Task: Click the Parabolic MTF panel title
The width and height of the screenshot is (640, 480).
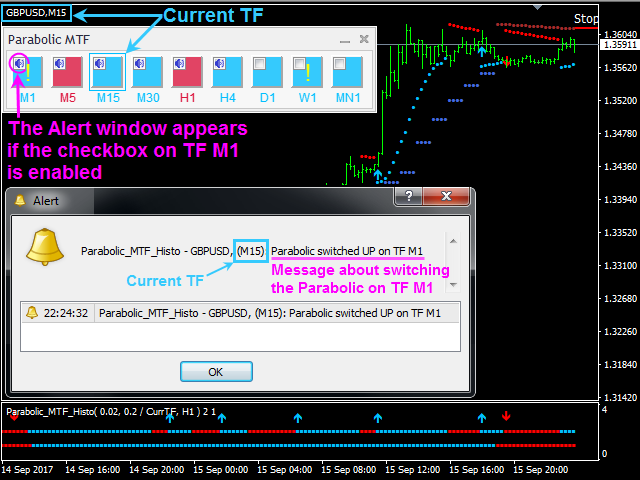Action: pyautogui.click(x=49, y=40)
